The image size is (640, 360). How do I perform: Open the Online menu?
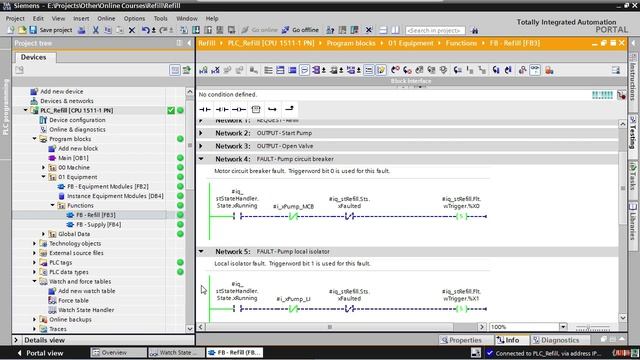click(x=106, y=18)
